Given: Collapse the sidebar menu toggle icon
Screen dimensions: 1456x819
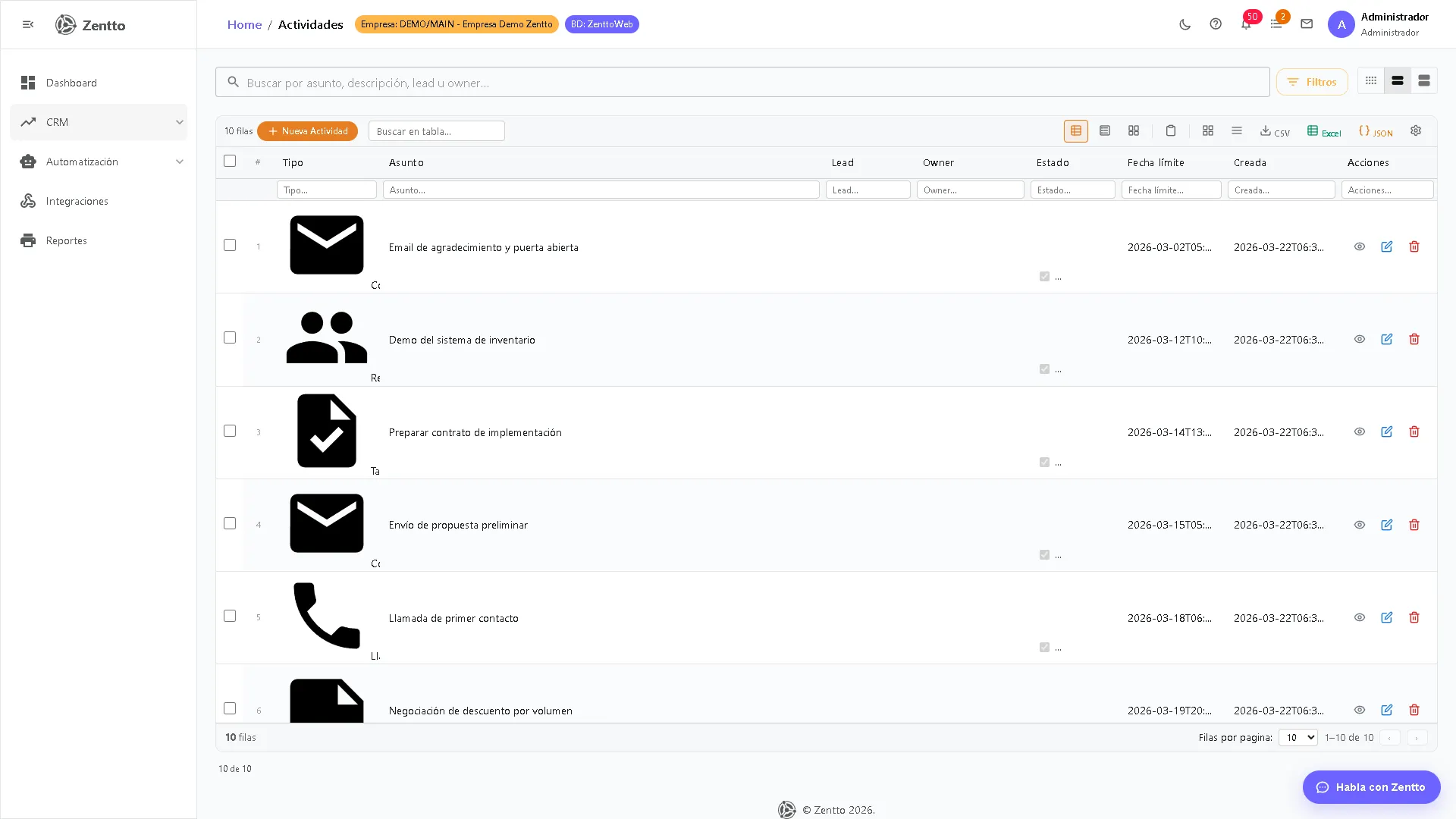Looking at the screenshot, I should [x=28, y=24].
